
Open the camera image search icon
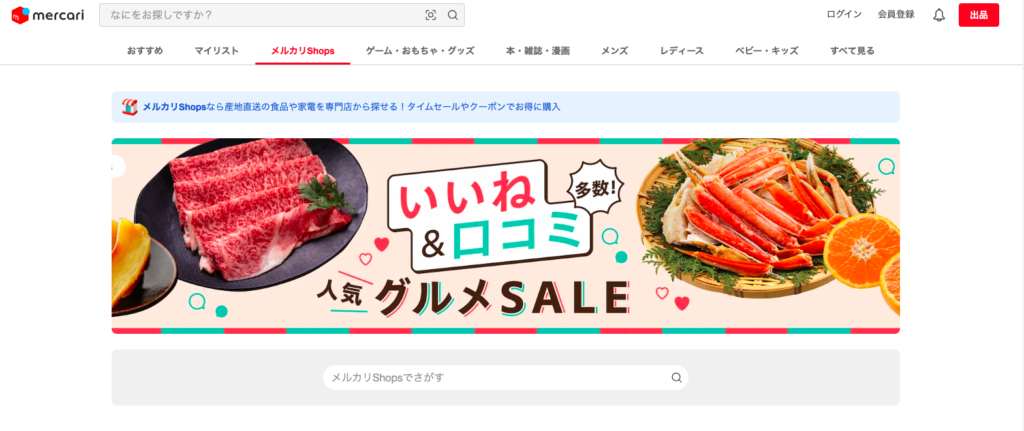pyautogui.click(x=430, y=15)
